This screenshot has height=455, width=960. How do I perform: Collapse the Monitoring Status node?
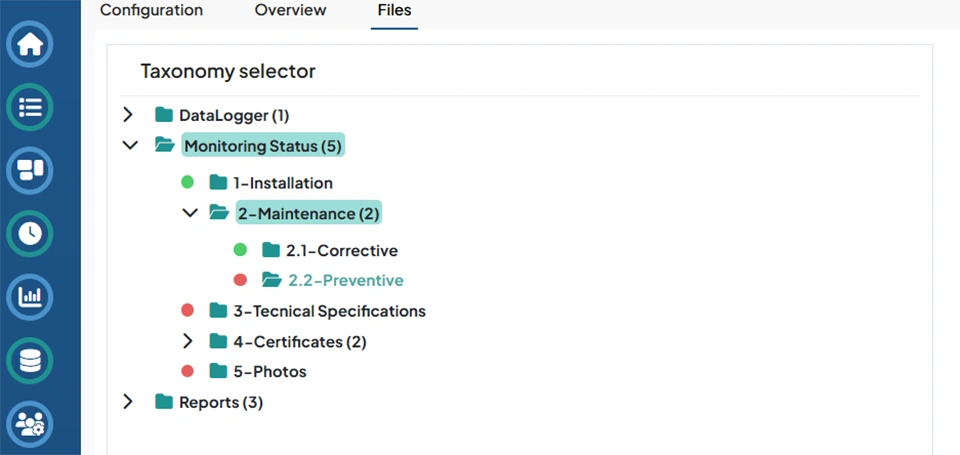129,146
